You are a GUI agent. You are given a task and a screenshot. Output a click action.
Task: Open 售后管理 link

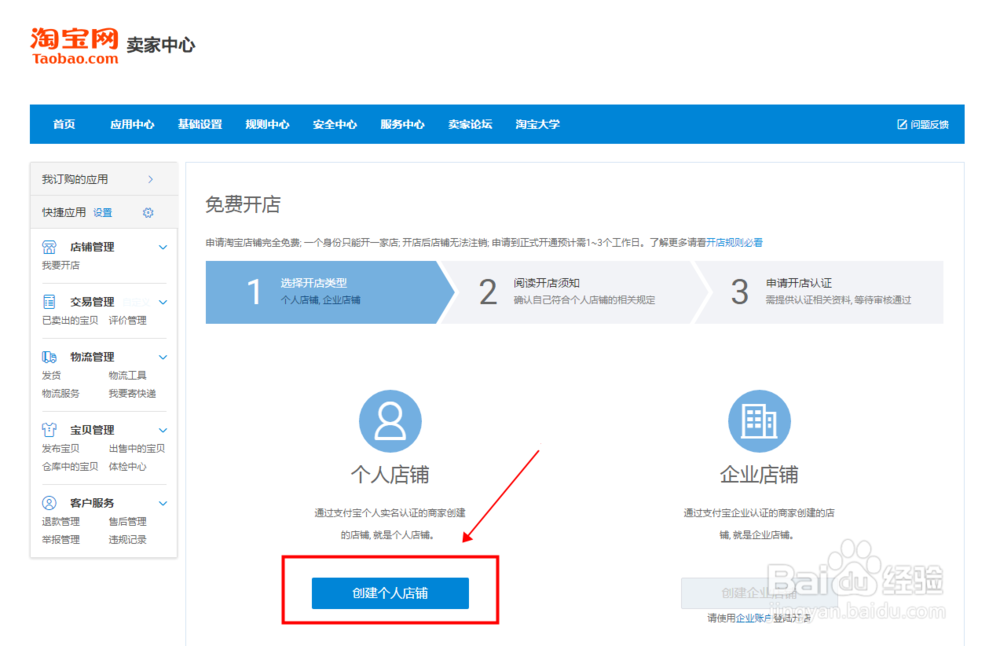point(128,521)
